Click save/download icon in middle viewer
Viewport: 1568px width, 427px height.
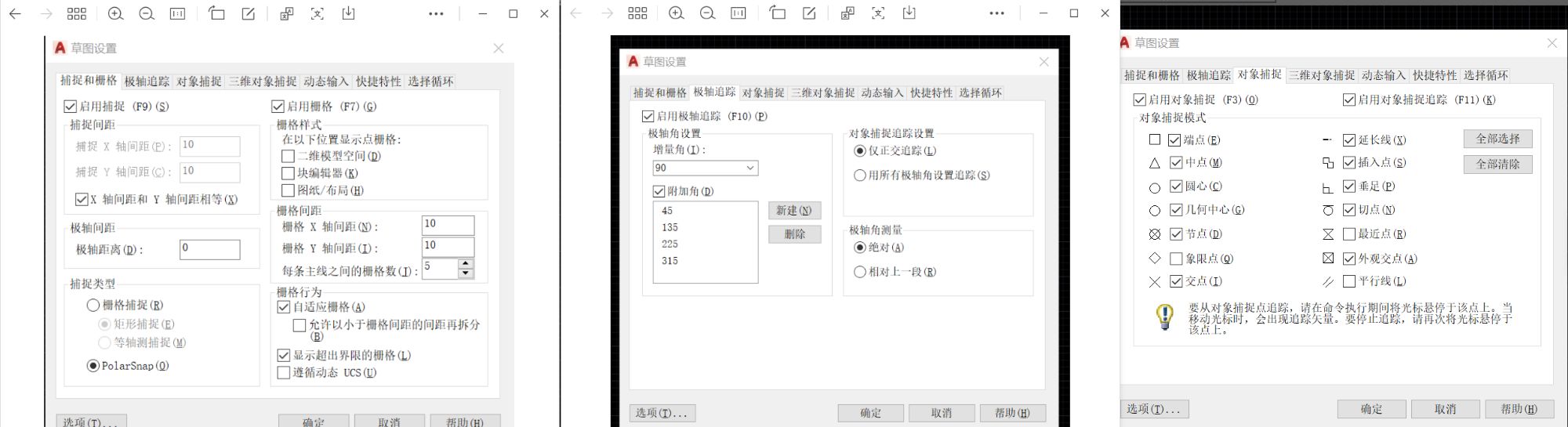point(909,13)
